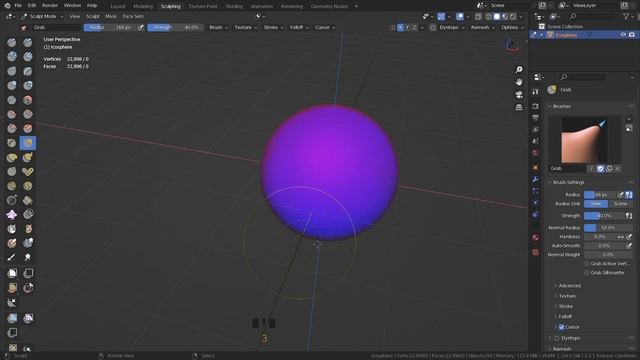The image size is (640, 360).
Task: Open the File menu
Action: [x=18, y=6]
